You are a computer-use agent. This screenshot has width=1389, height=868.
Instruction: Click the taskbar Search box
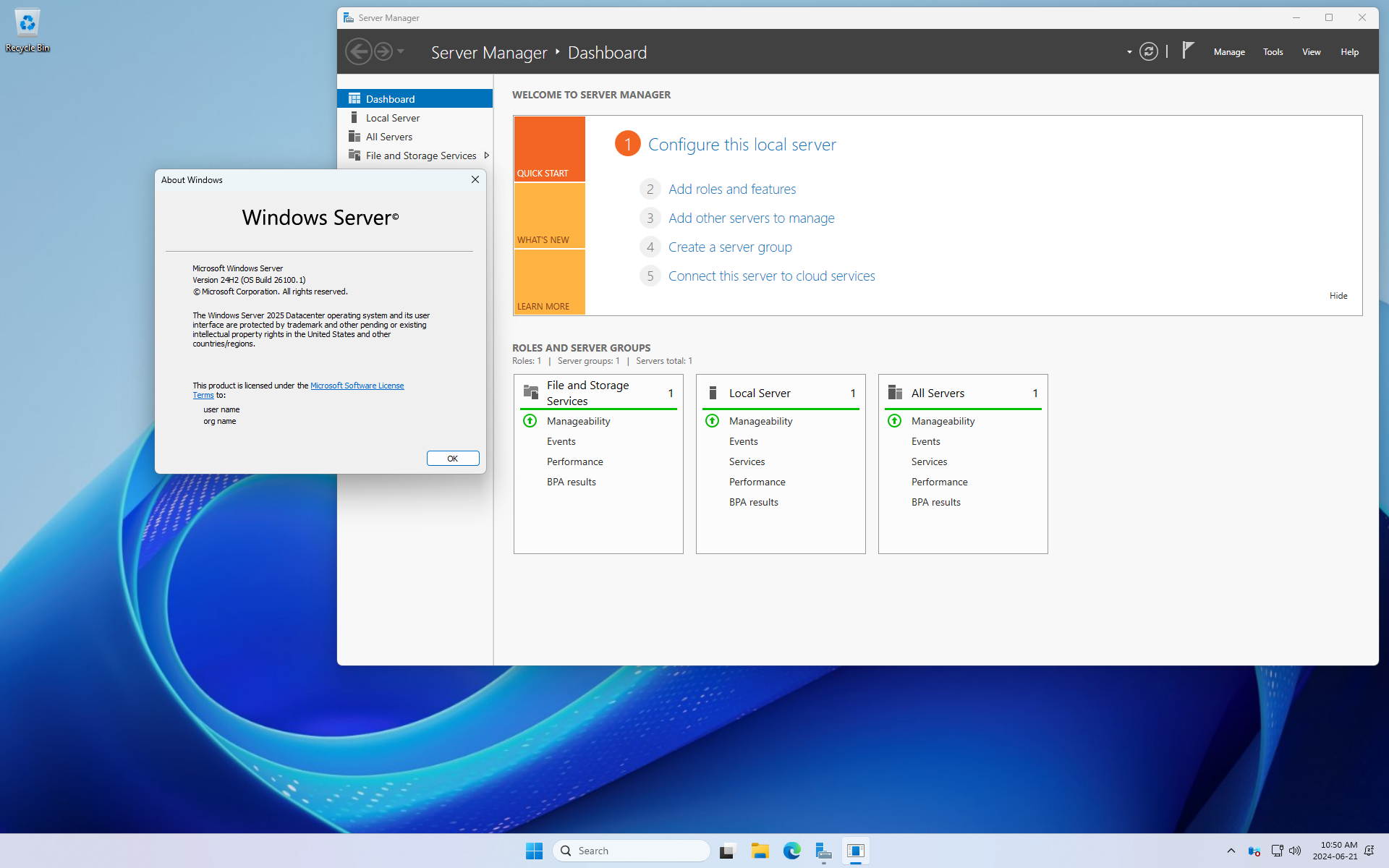click(x=631, y=851)
